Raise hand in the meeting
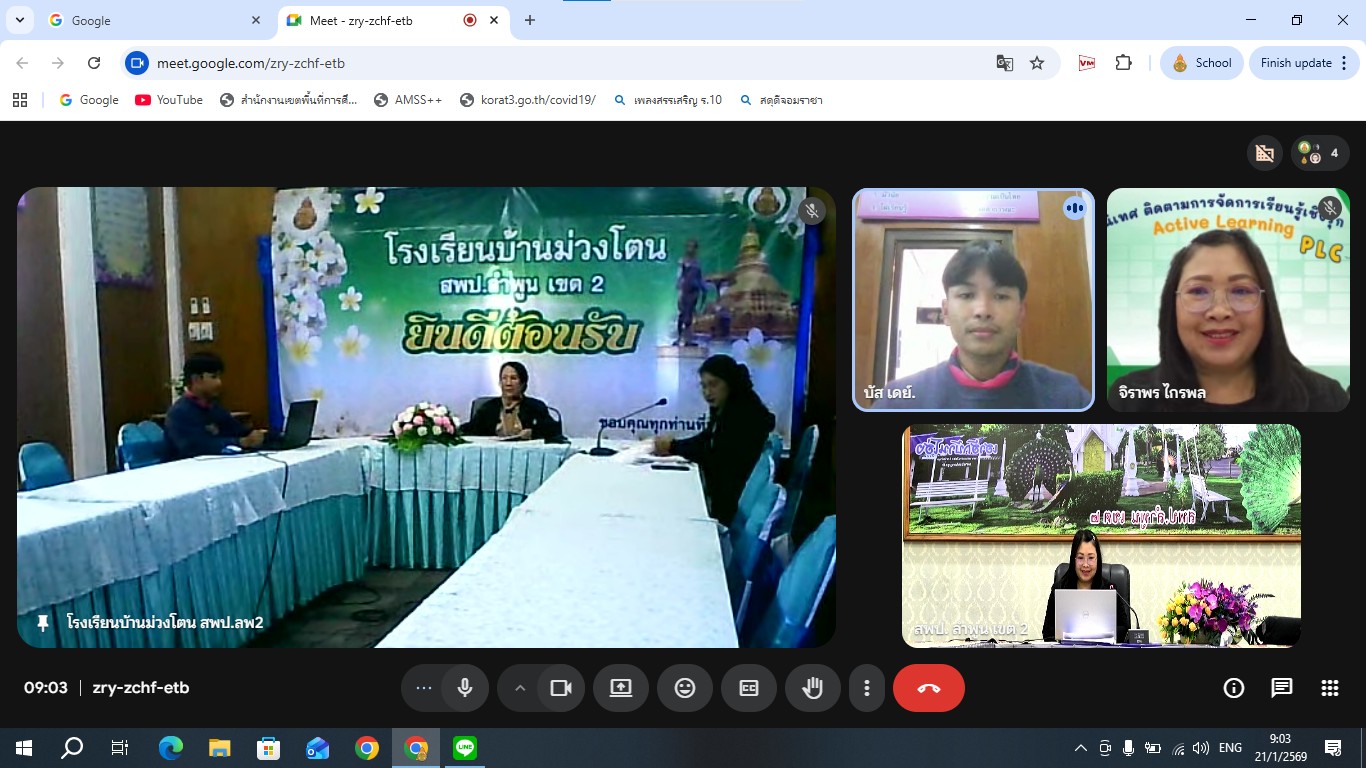 tap(812, 688)
